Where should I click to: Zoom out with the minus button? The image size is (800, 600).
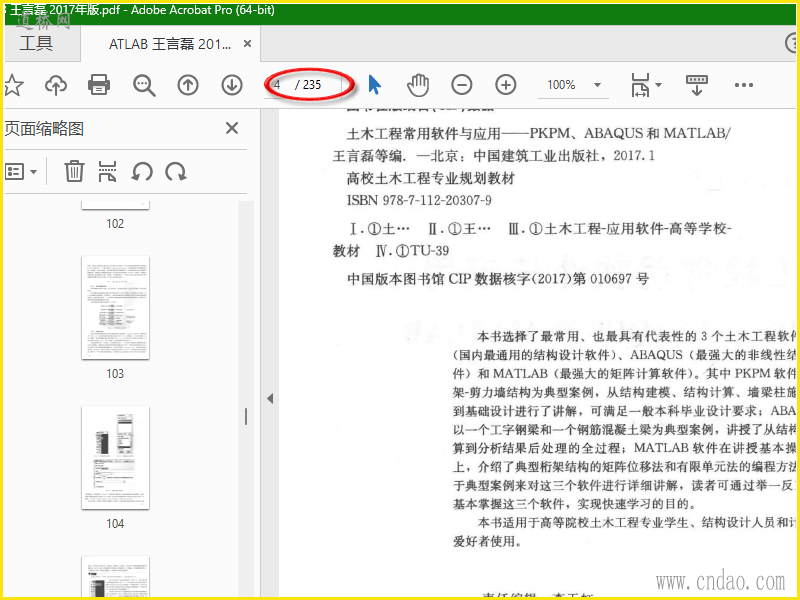pyautogui.click(x=462, y=85)
